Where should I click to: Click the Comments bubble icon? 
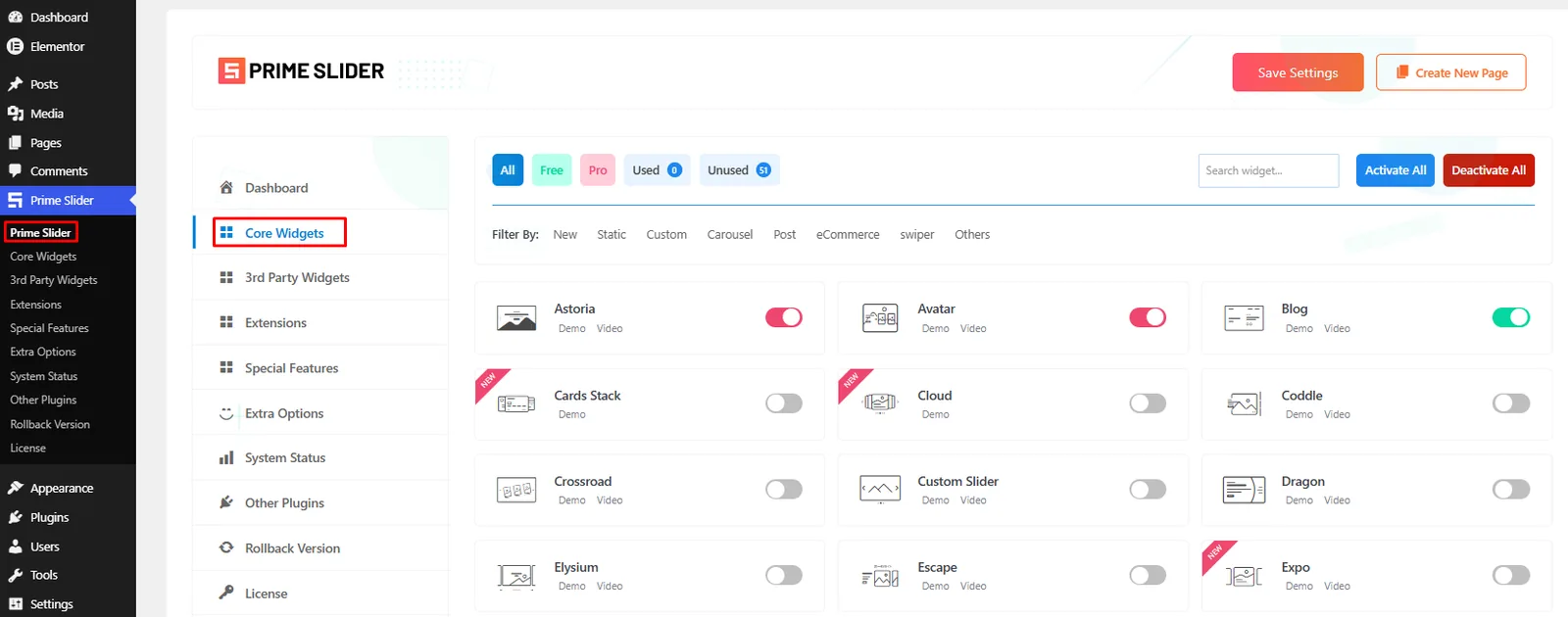(x=15, y=170)
